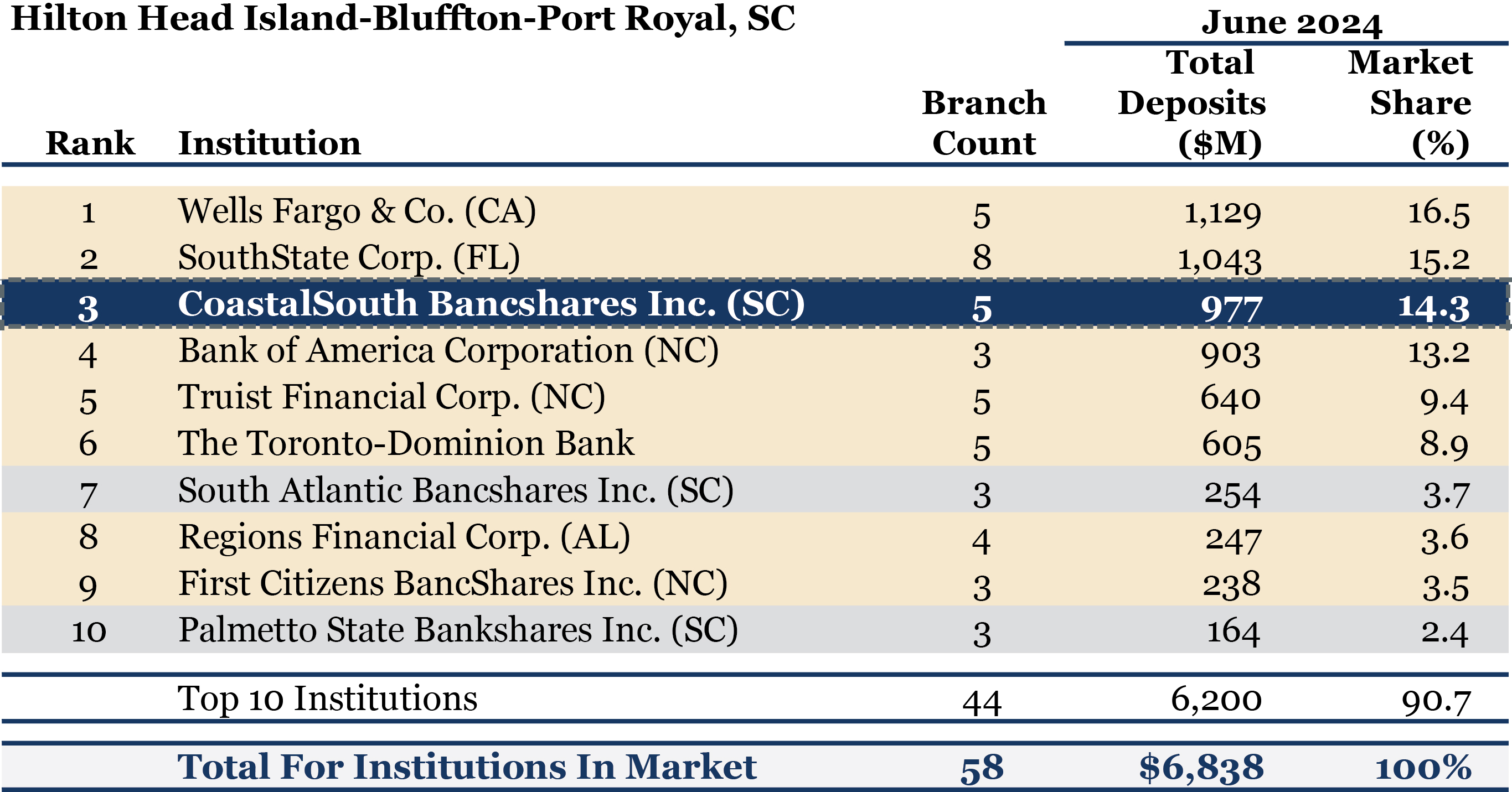Select Total For Institutions In Market label
The image size is (1512, 792).
[467, 767]
